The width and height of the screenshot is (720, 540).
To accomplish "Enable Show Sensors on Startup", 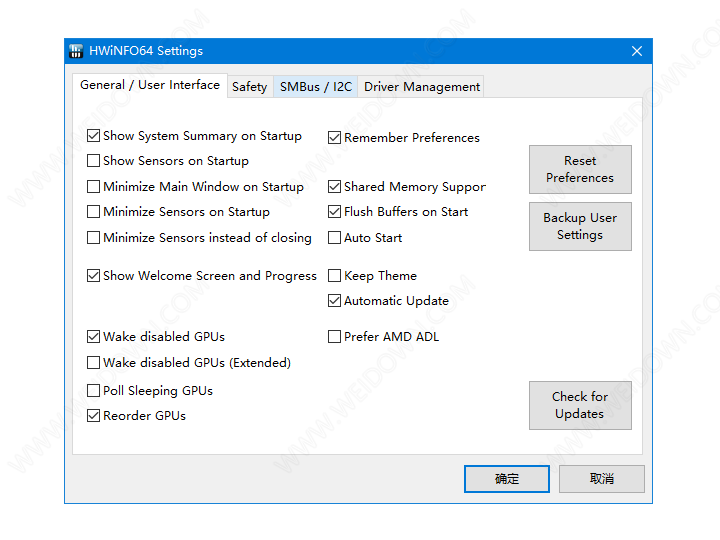I will (x=93, y=161).
